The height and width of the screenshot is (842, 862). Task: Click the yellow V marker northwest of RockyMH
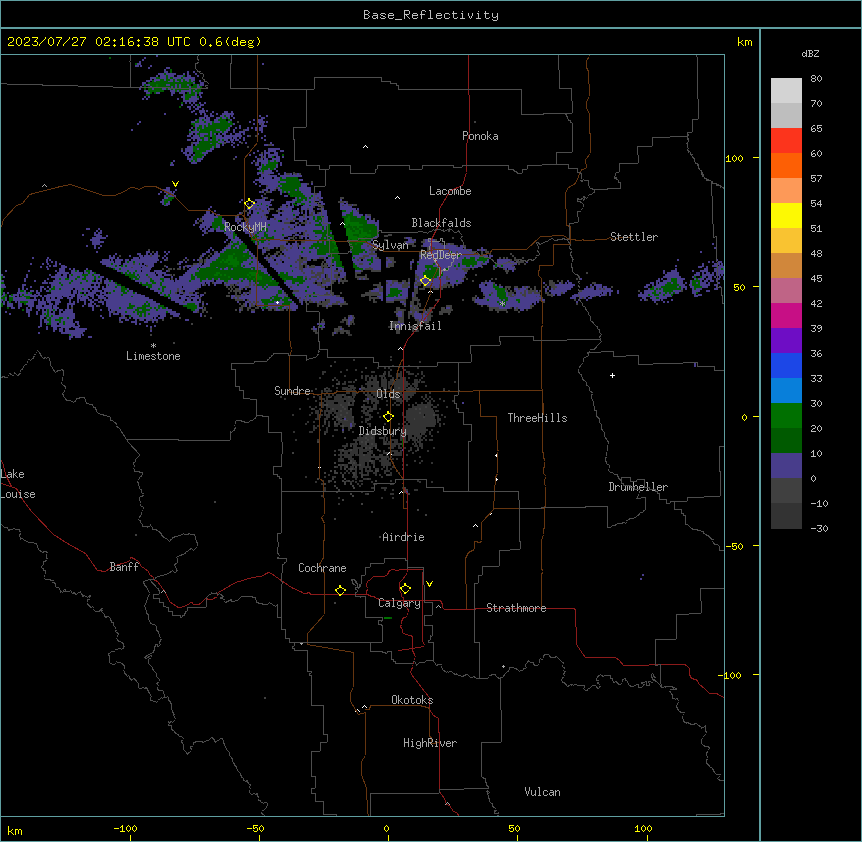(x=175, y=184)
